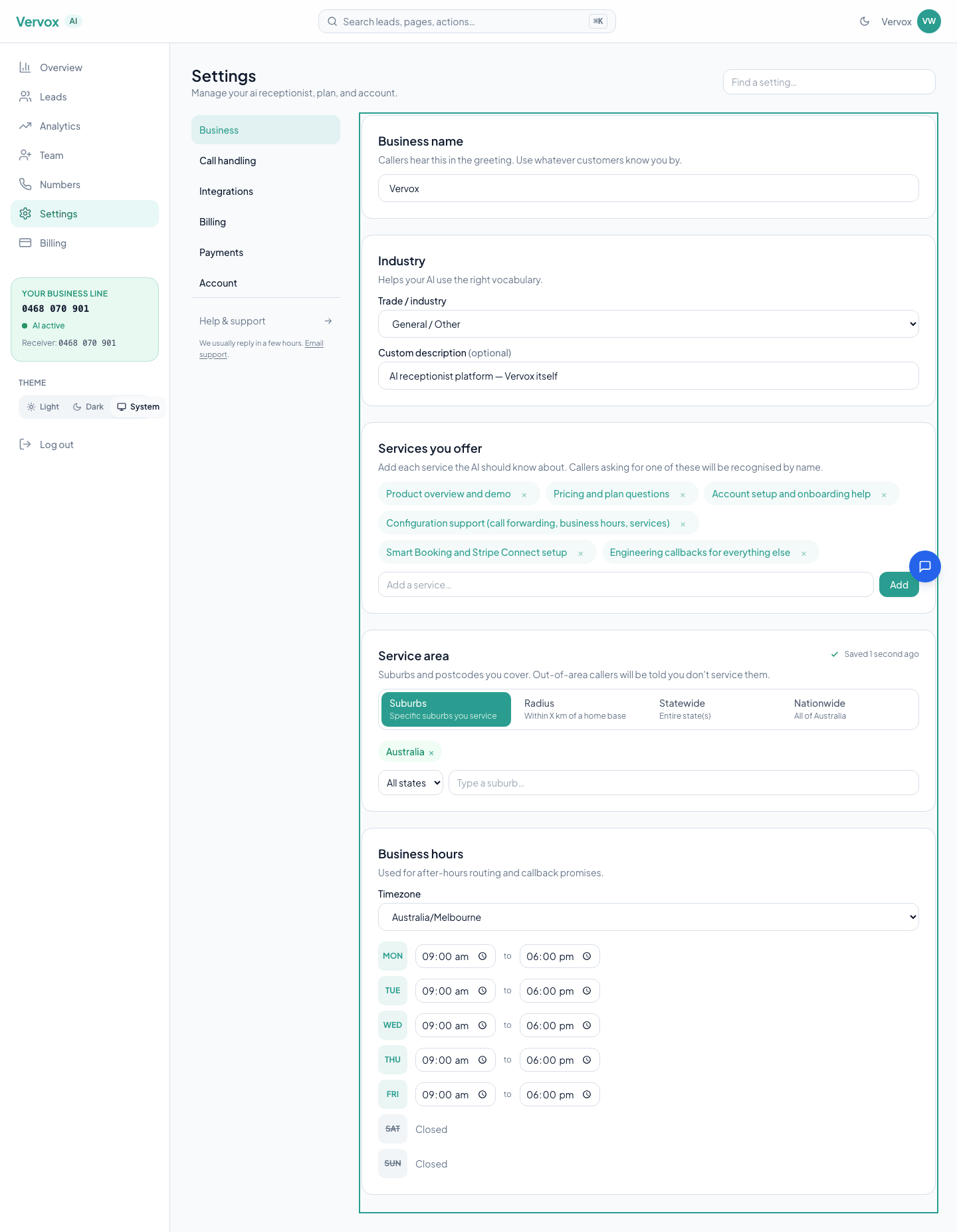Image resolution: width=957 pixels, height=1232 pixels.
Task: Switch to Integrations settings tab
Action: pyautogui.click(x=266, y=191)
